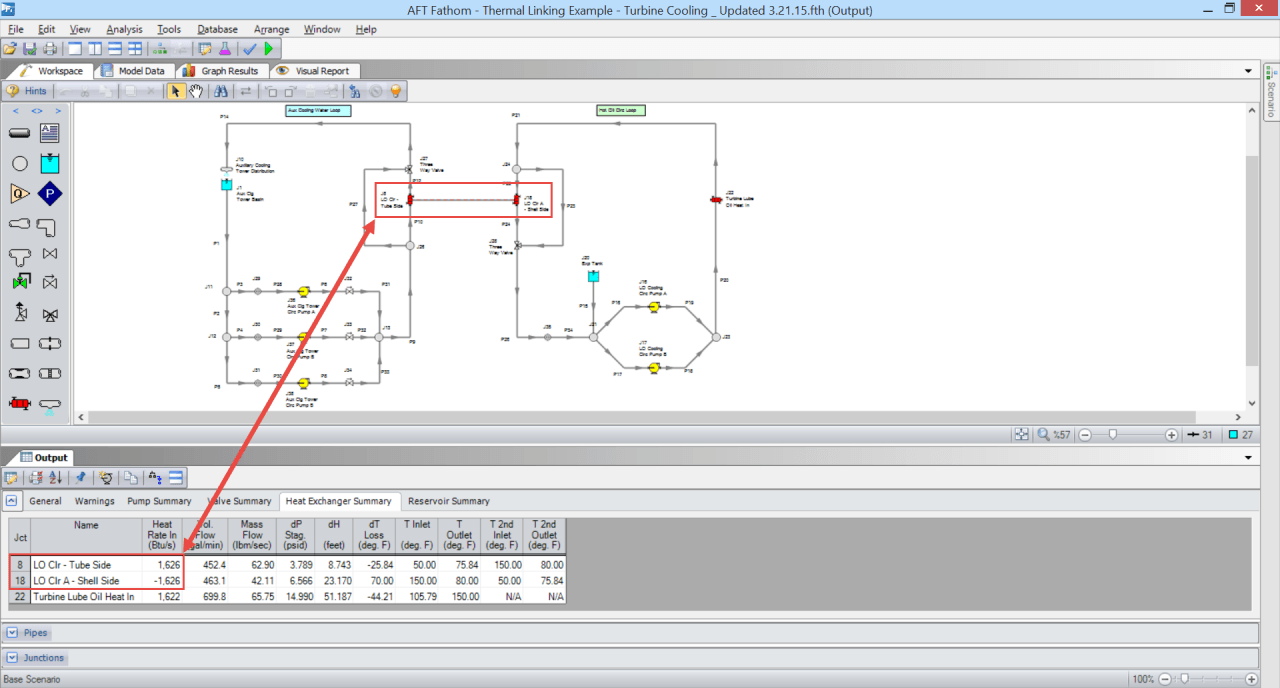This screenshot has height=688, width=1280.
Task: Click workspace zoom out minus button
Action: 1084,435
